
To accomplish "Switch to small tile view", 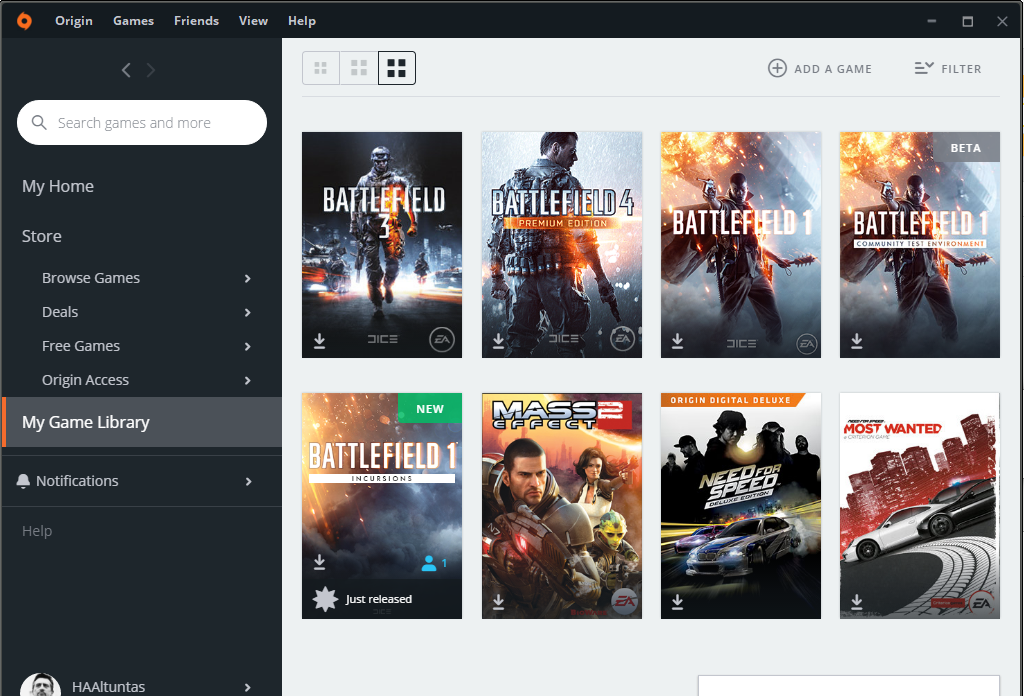I will click(321, 68).
